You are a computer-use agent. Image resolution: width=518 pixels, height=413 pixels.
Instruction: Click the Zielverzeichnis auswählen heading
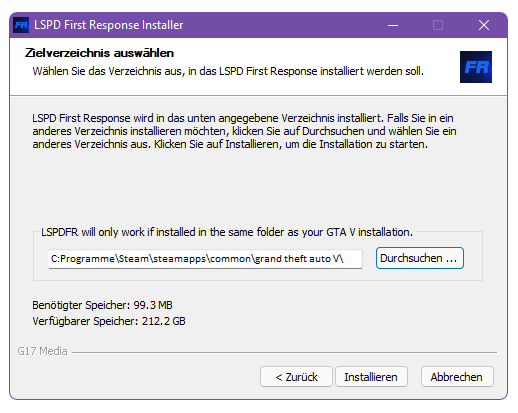pos(99,53)
